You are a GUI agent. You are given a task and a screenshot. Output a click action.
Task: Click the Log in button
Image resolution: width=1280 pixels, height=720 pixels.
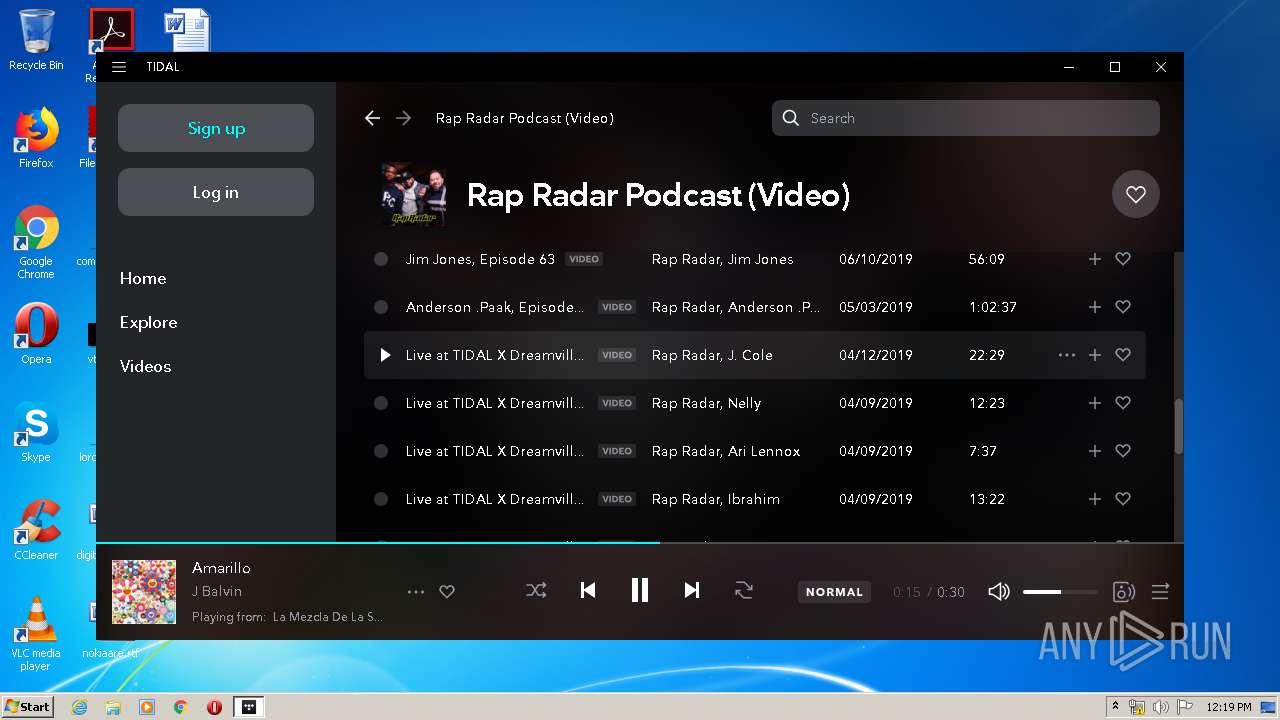(216, 192)
